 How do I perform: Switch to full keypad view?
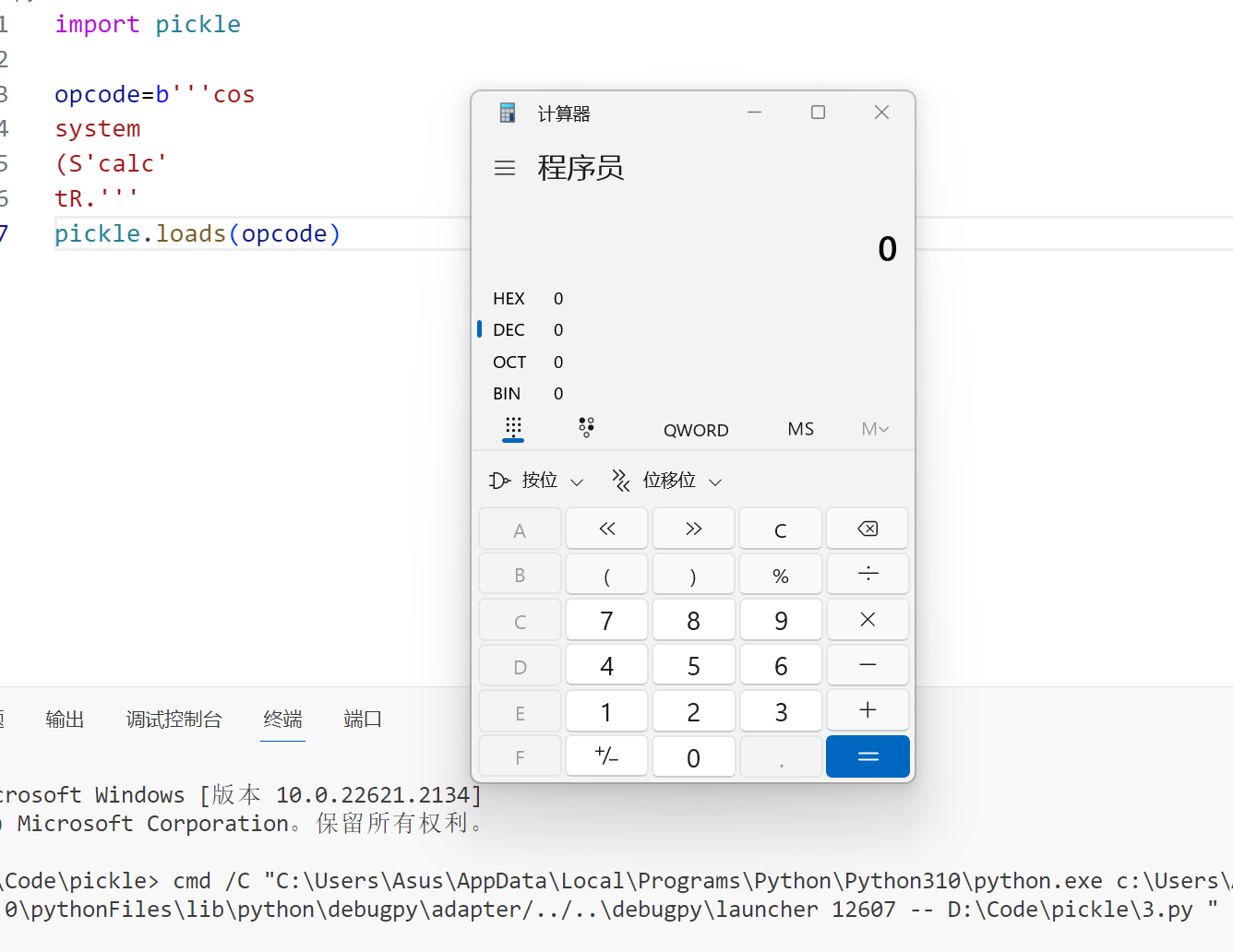coord(513,428)
